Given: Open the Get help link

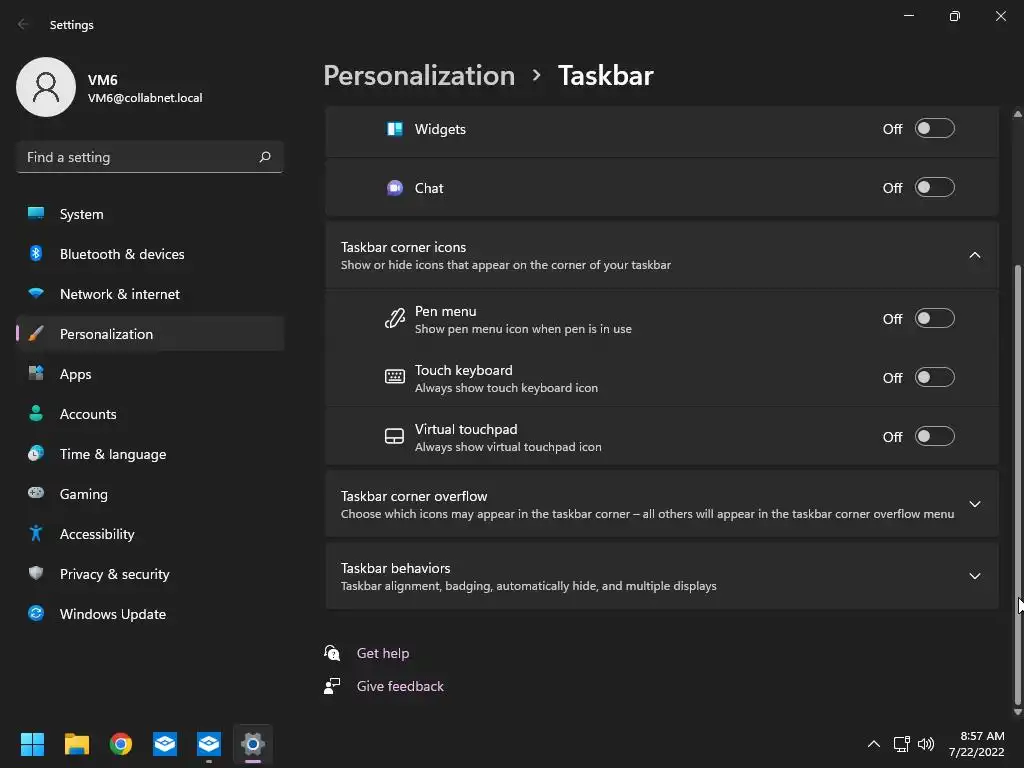Looking at the screenshot, I should [383, 653].
